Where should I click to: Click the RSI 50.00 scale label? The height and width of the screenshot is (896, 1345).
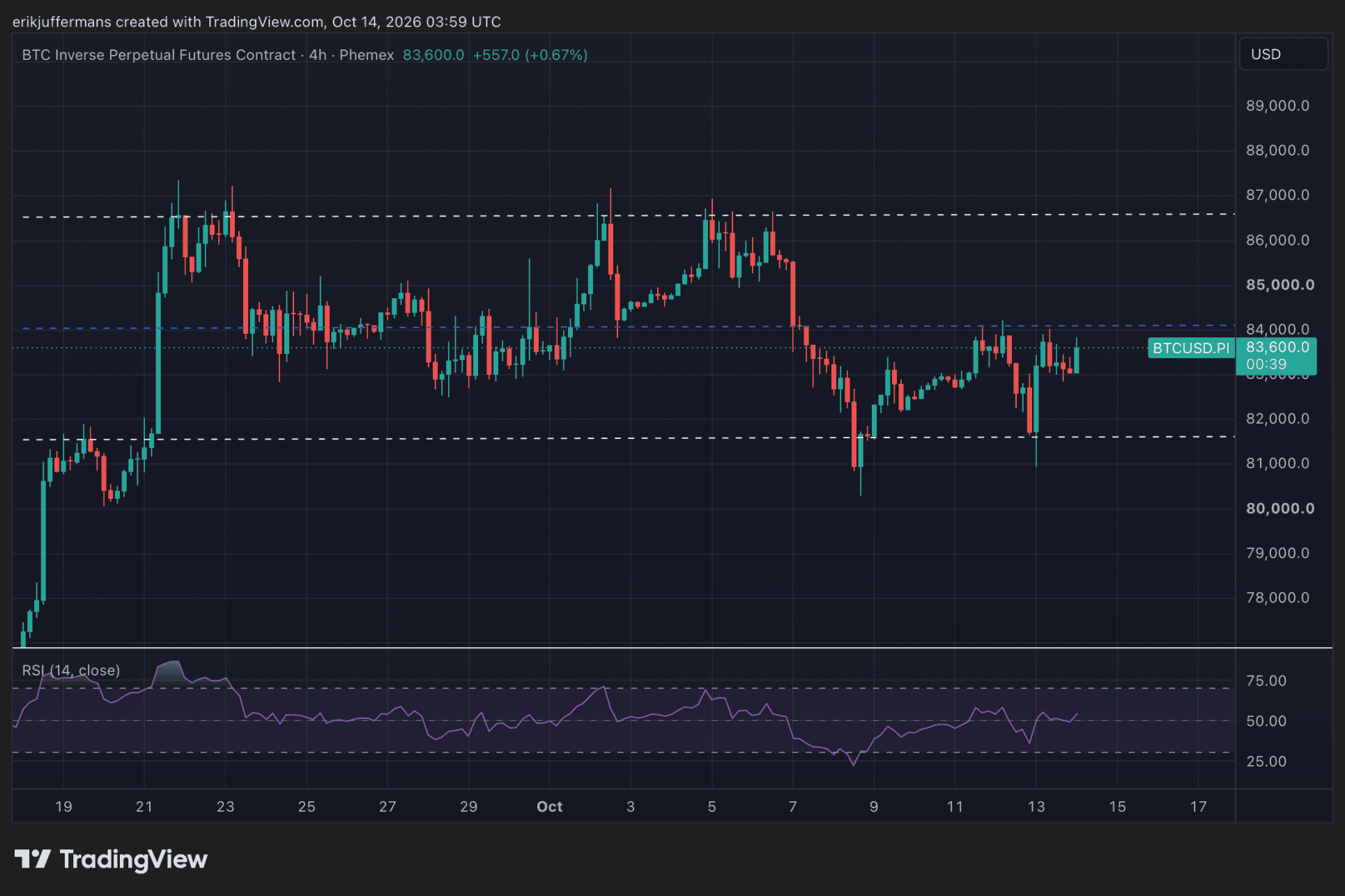pyautogui.click(x=1266, y=721)
